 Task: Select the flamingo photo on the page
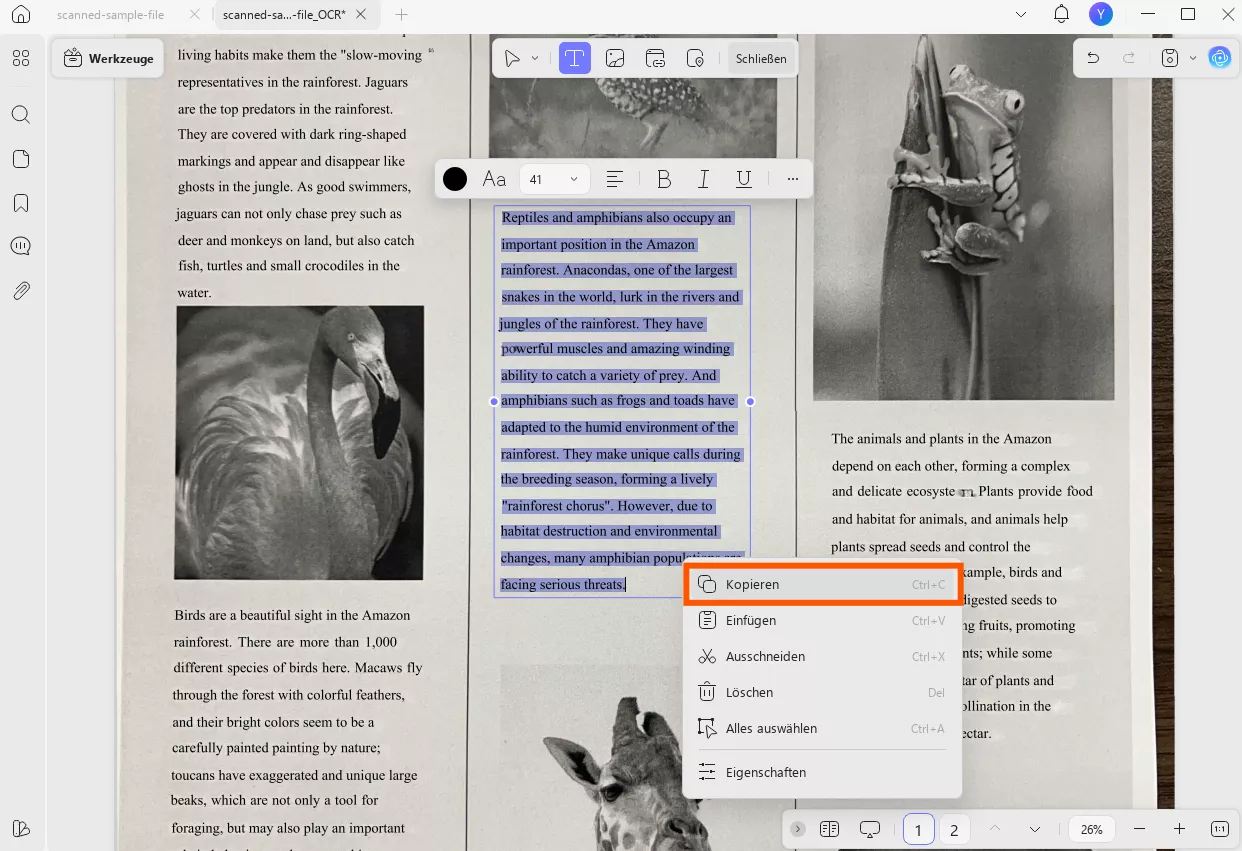(299, 442)
